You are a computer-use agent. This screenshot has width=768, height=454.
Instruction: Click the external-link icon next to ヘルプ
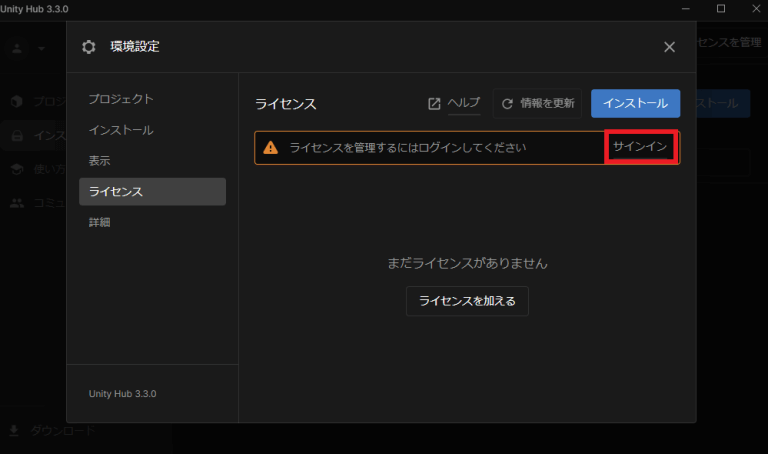tap(434, 103)
